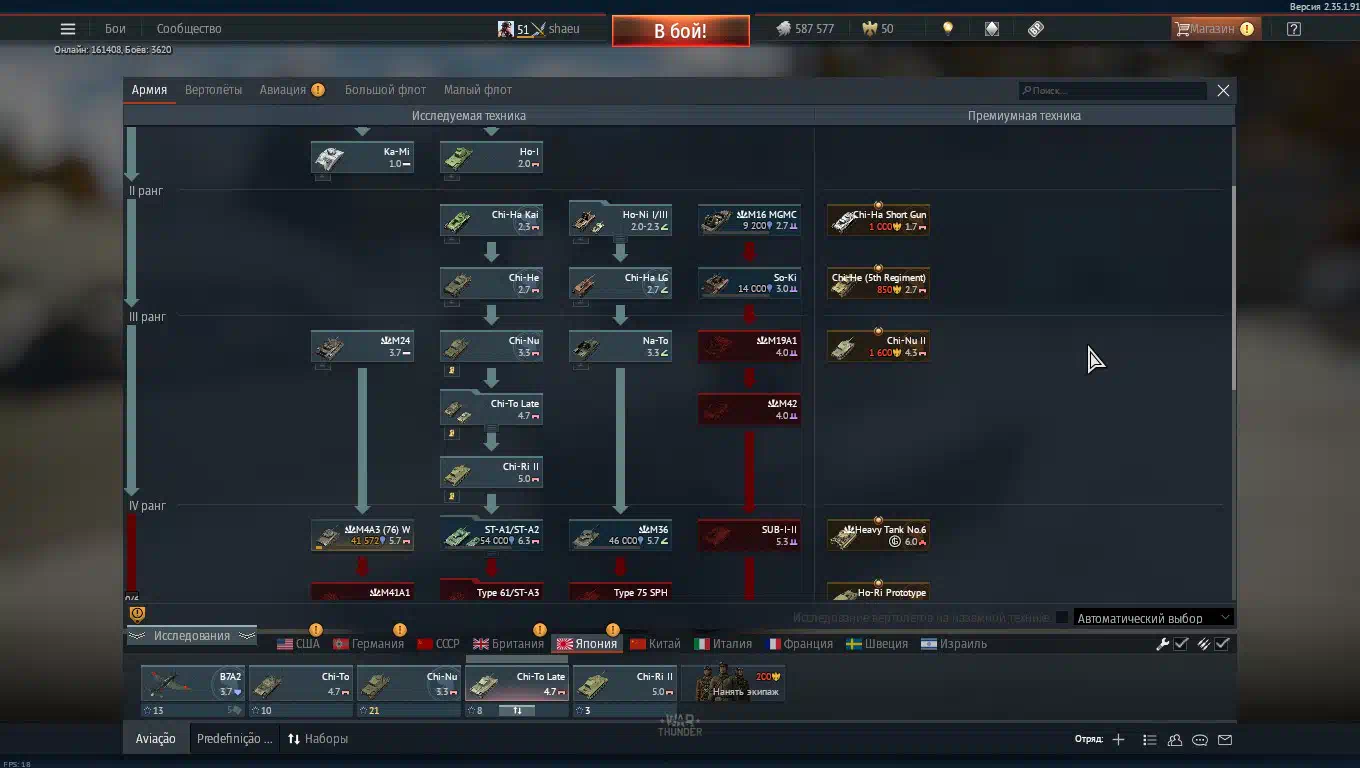The image size is (1360, 768).
Task: Open the hamburger main menu
Action: click(x=68, y=29)
